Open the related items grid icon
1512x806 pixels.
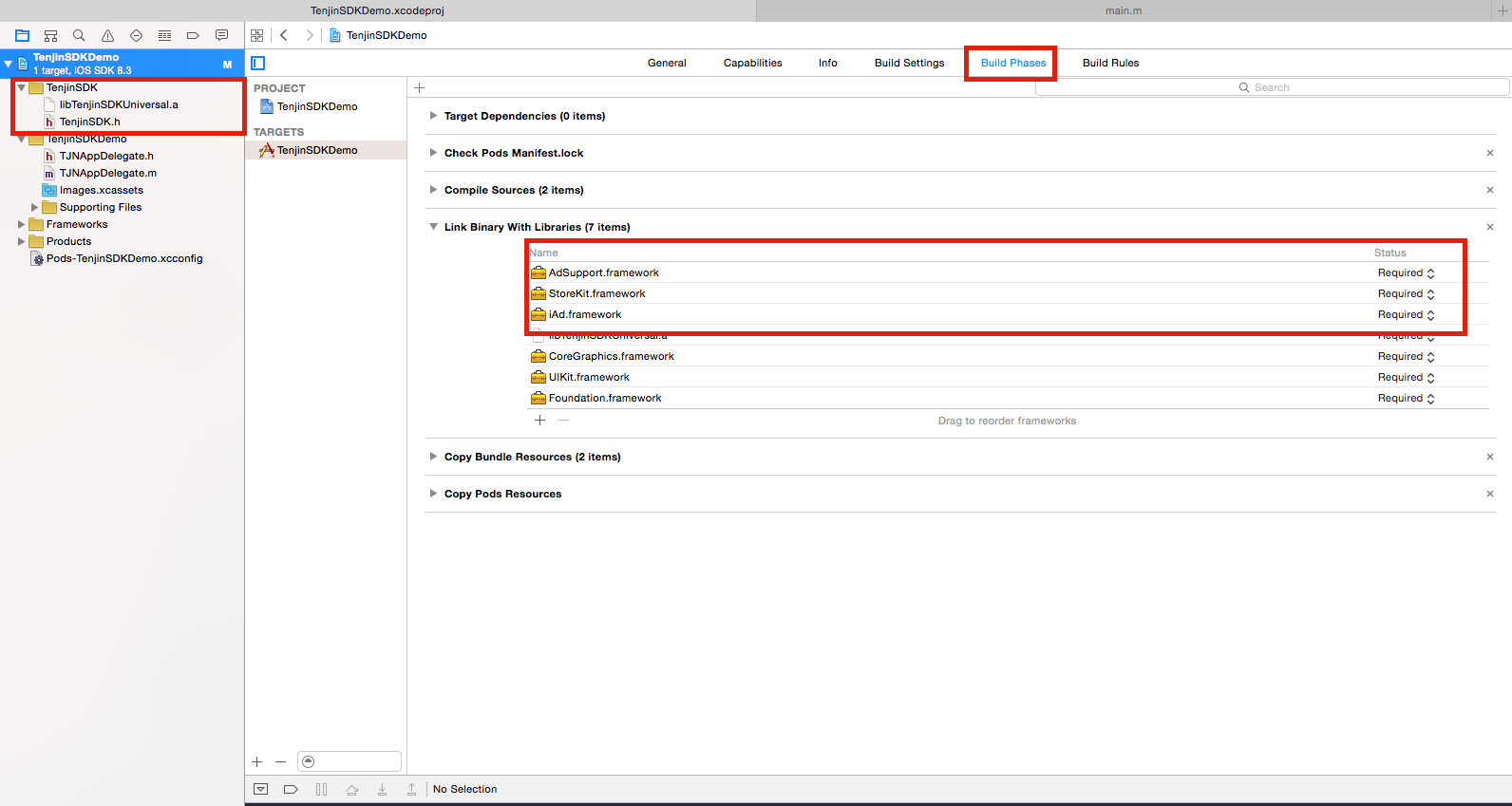(257, 35)
